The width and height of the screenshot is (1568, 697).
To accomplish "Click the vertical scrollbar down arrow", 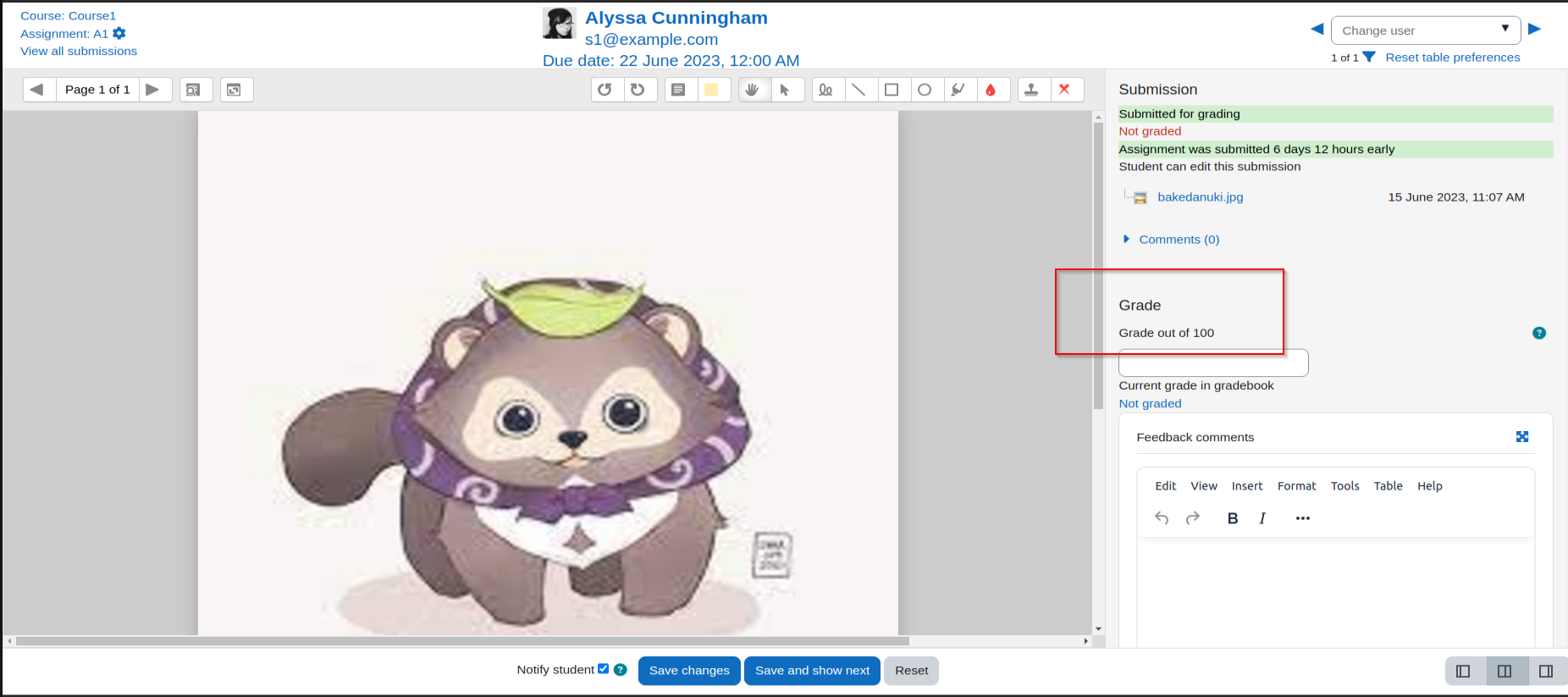I will pyautogui.click(x=1098, y=629).
